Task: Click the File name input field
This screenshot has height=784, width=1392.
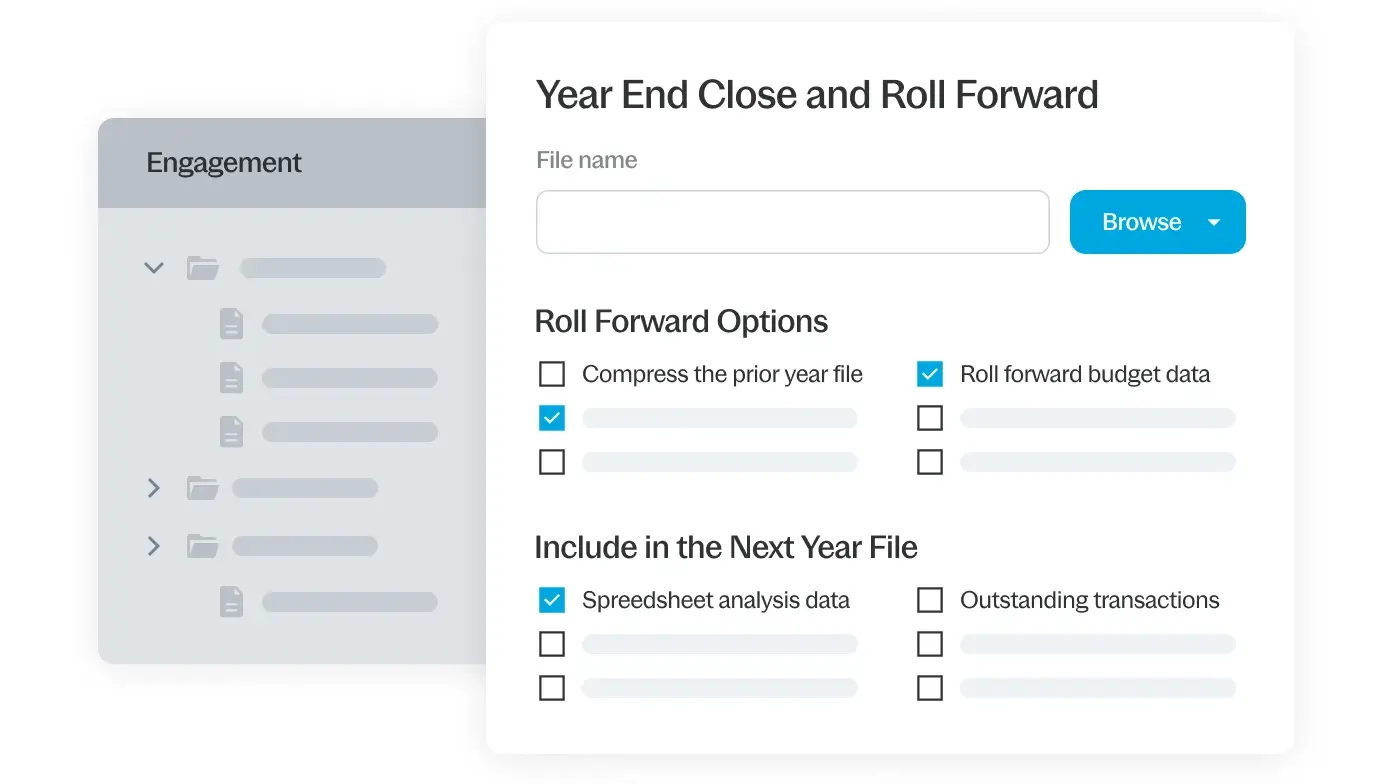Action: pos(792,222)
